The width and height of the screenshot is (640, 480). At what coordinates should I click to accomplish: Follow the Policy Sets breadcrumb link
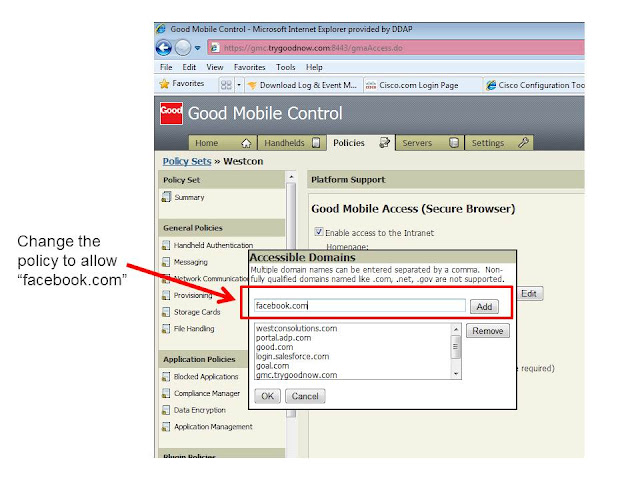tap(187, 161)
